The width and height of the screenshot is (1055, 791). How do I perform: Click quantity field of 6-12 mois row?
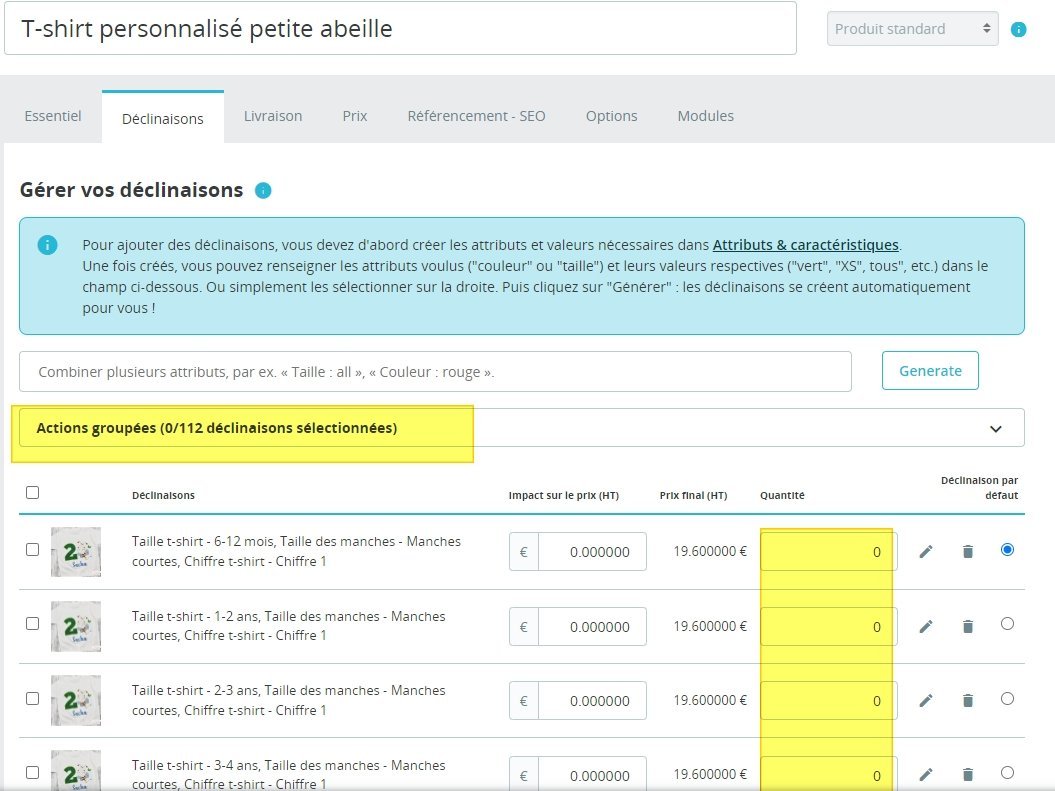point(828,552)
